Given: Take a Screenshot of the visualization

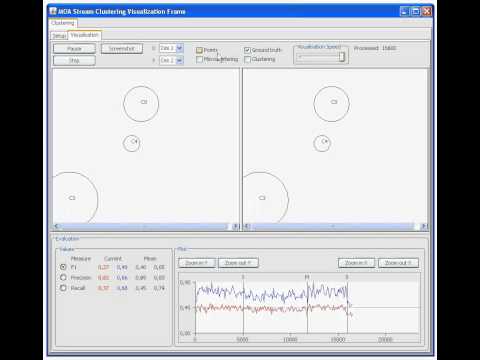Looking at the screenshot, I should point(122,49).
